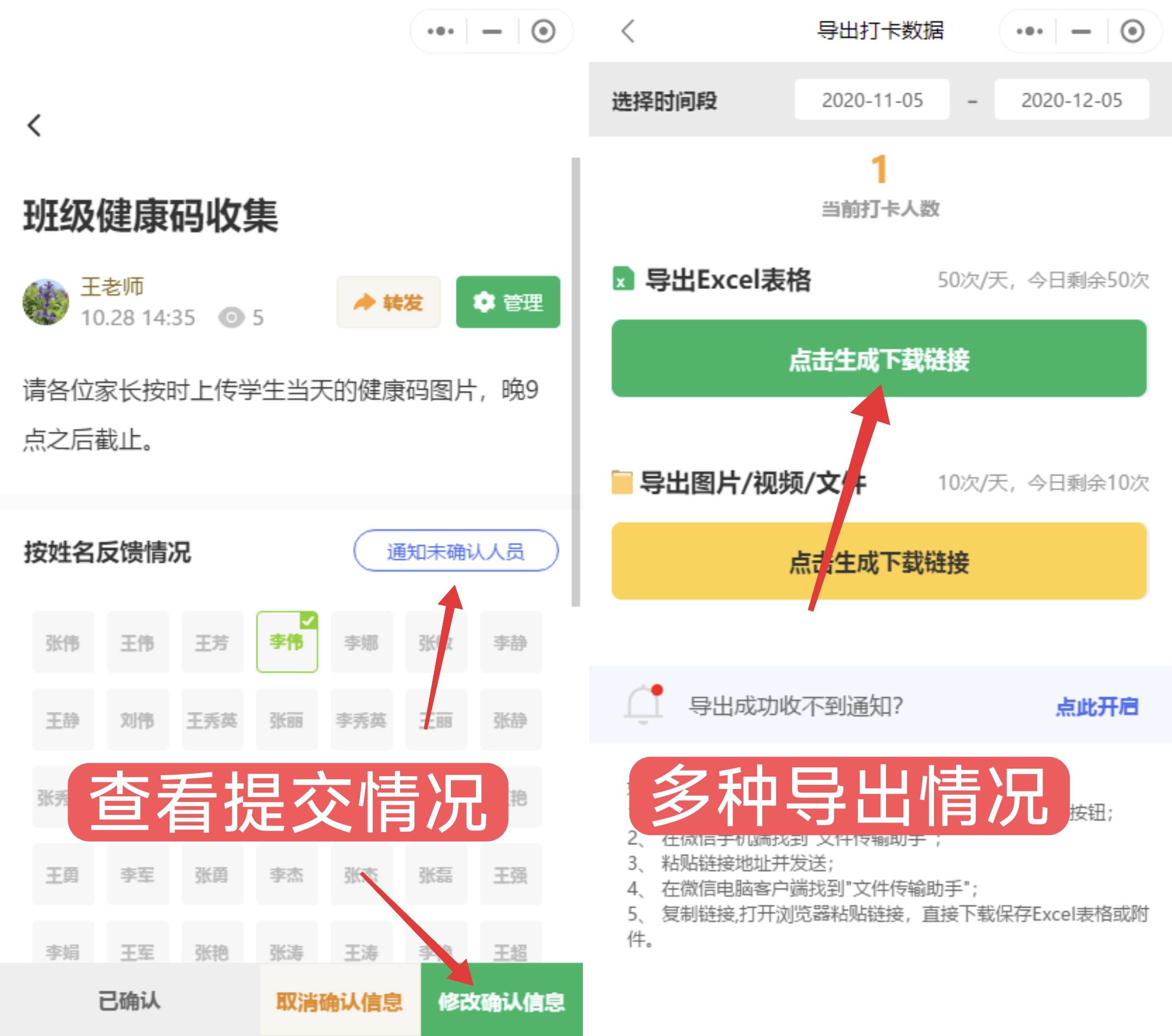The height and width of the screenshot is (1036, 1172).
Task: Click back chevron on export data page
Action: pos(628,31)
